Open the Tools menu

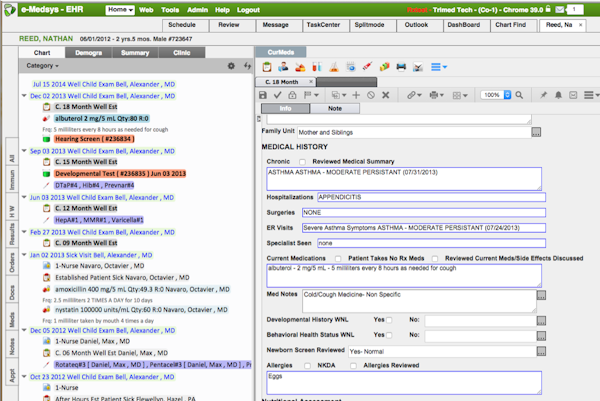point(170,10)
